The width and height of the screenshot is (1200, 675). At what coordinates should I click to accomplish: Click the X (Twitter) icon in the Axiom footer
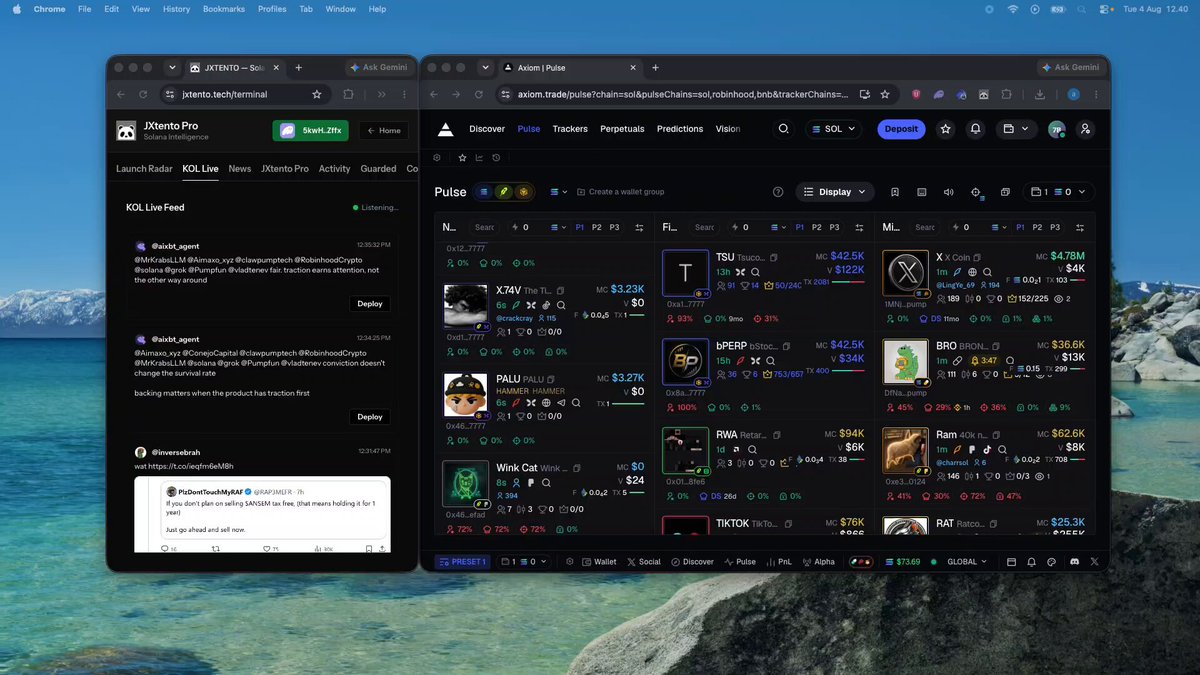click(1094, 562)
